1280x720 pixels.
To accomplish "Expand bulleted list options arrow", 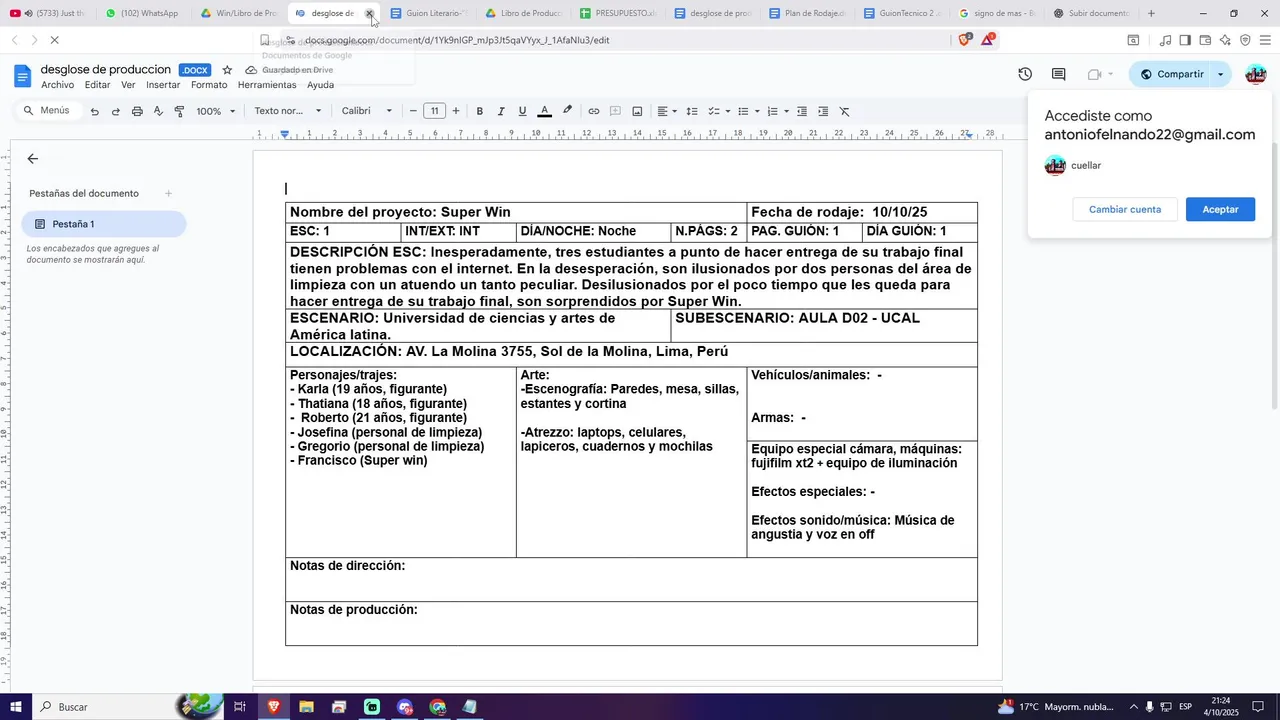I will [x=757, y=111].
